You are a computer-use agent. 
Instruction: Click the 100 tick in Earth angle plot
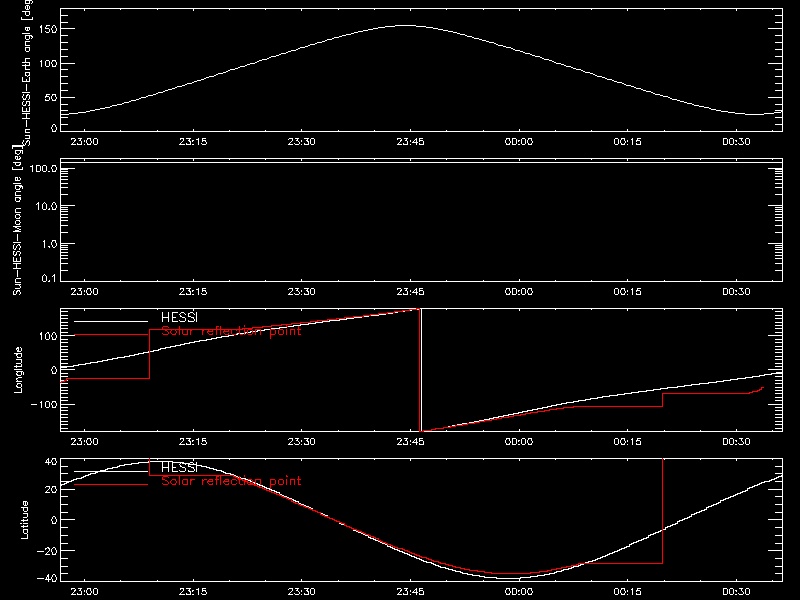(48, 63)
